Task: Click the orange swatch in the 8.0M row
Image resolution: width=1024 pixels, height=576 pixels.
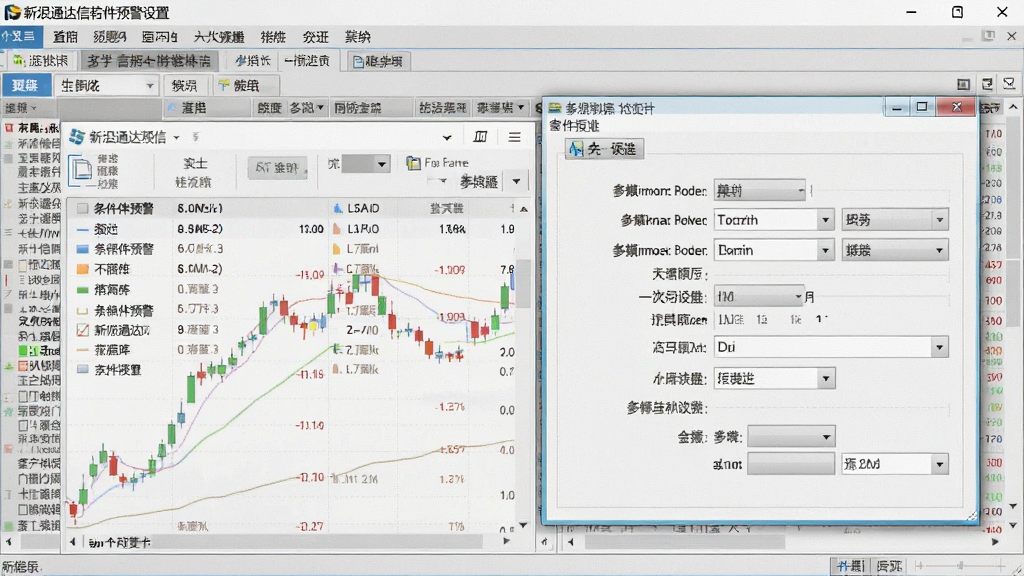Action: tap(82, 269)
